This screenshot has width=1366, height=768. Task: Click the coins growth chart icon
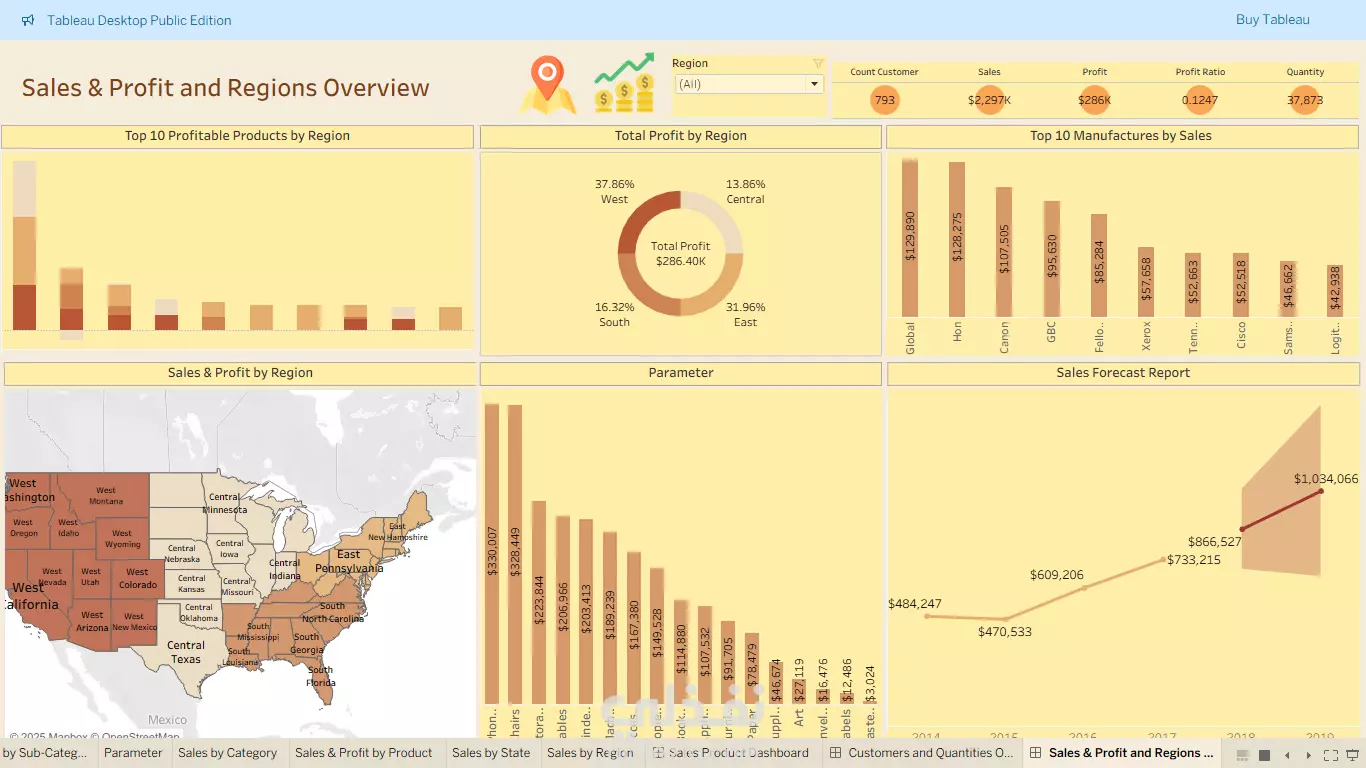coord(624,83)
